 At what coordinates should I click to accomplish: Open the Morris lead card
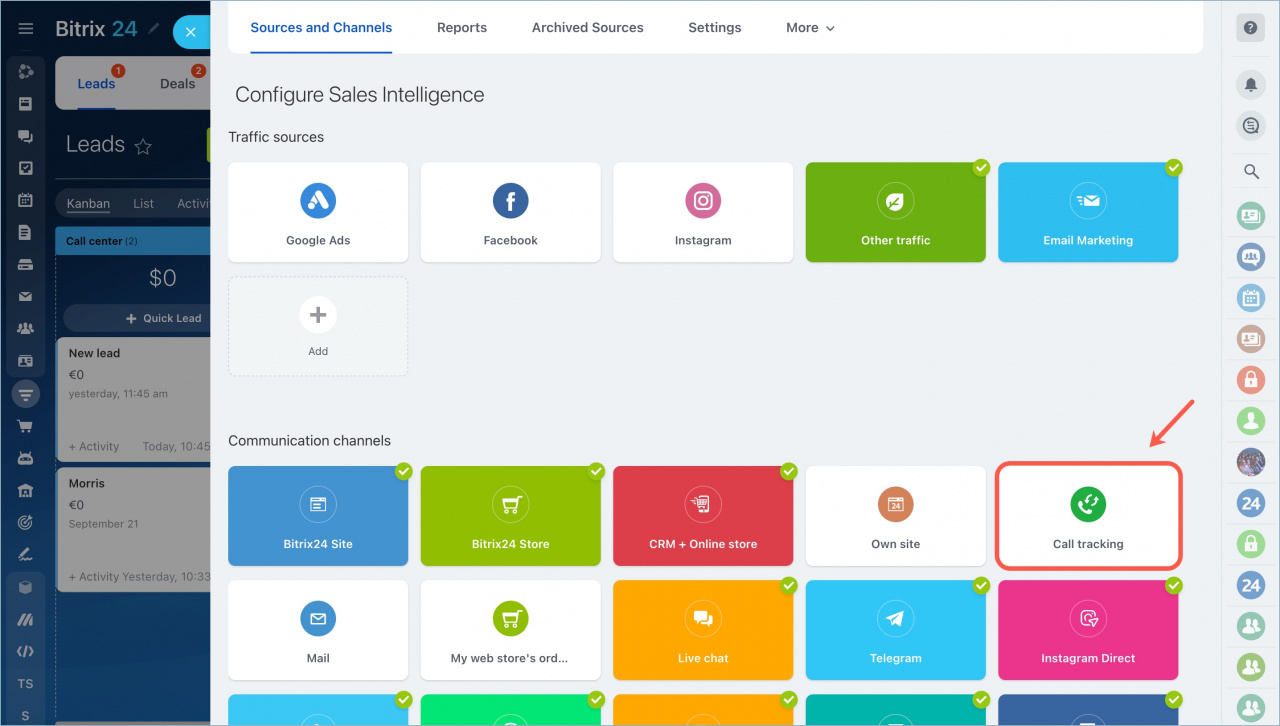point(134,528)
